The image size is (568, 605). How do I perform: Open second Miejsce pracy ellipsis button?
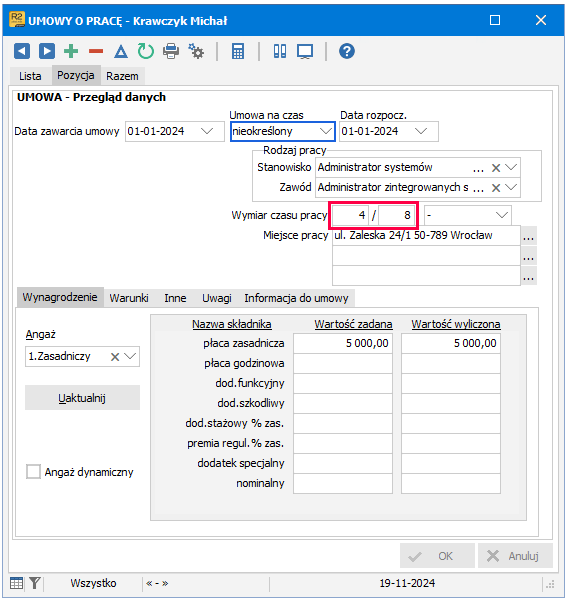pyautogui.click(x=528, y=256)
